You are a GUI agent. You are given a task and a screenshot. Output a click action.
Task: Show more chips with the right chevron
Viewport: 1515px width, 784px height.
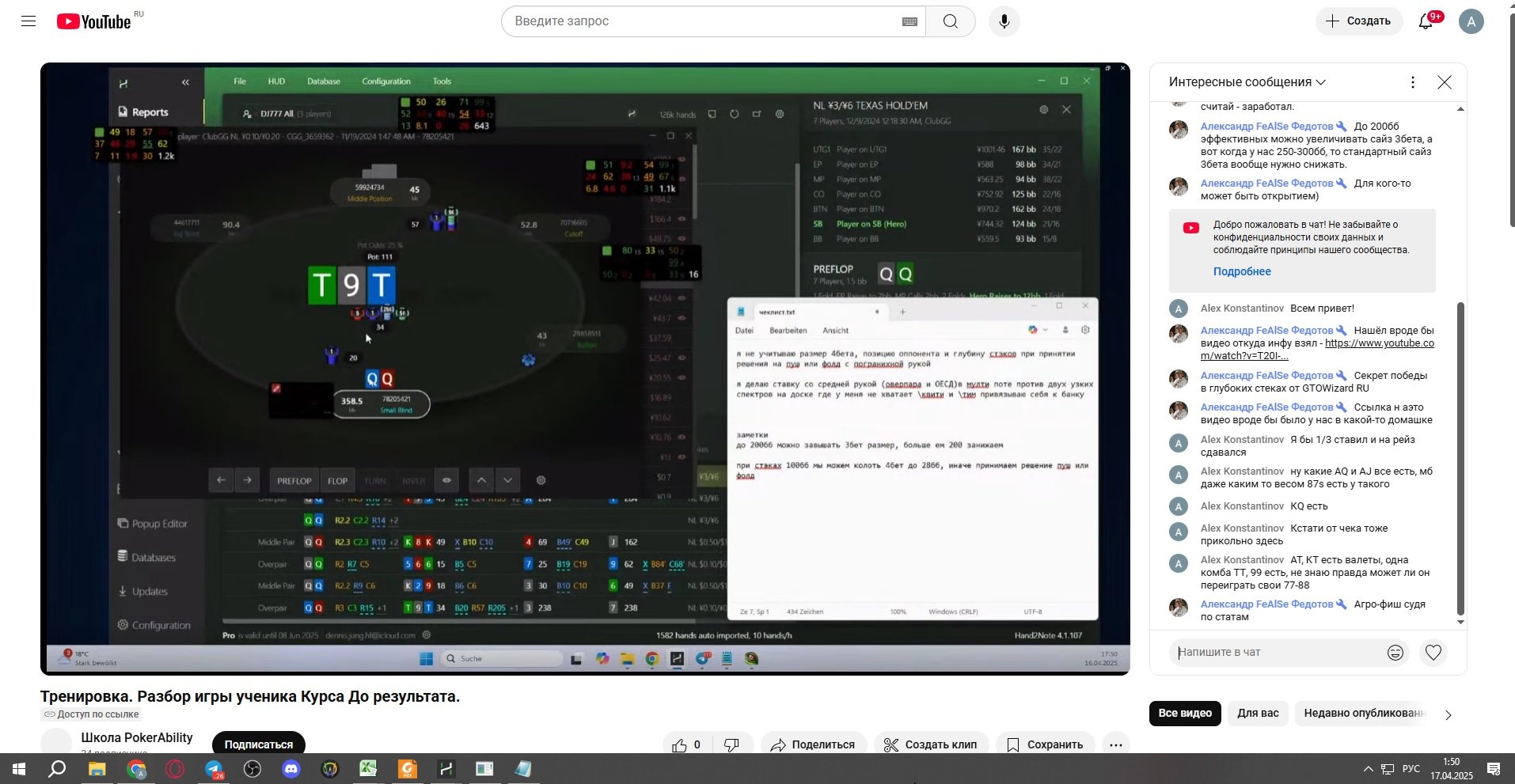coord(1449,715)
